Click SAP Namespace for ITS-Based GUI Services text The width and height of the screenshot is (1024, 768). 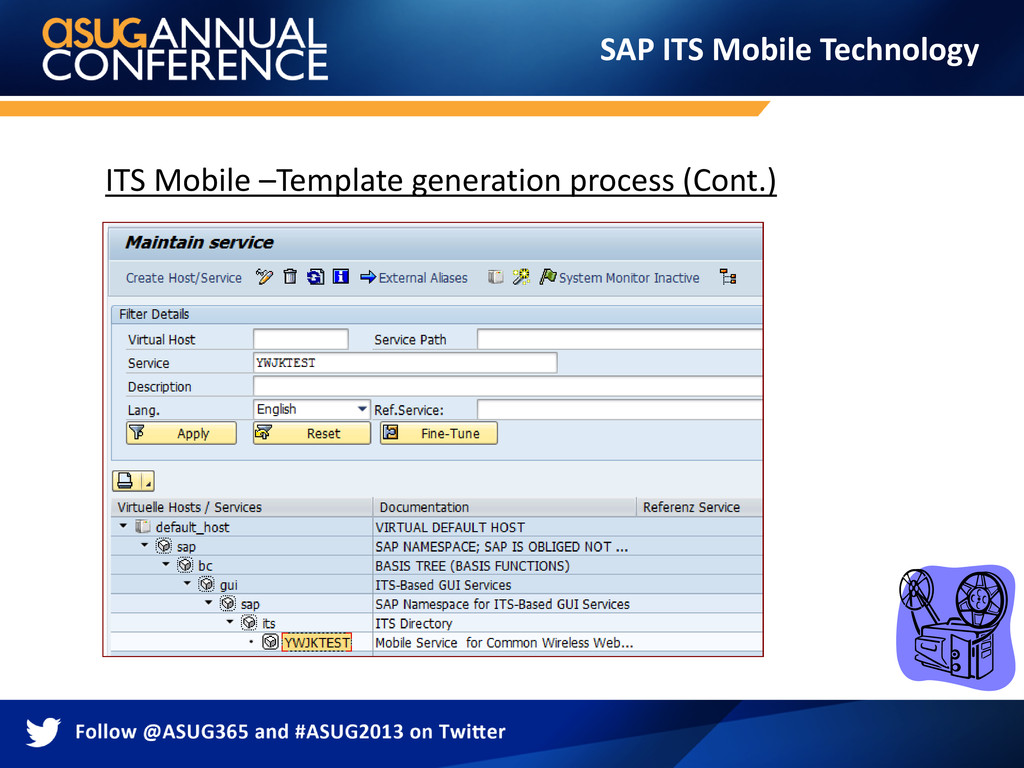[502, 604]
